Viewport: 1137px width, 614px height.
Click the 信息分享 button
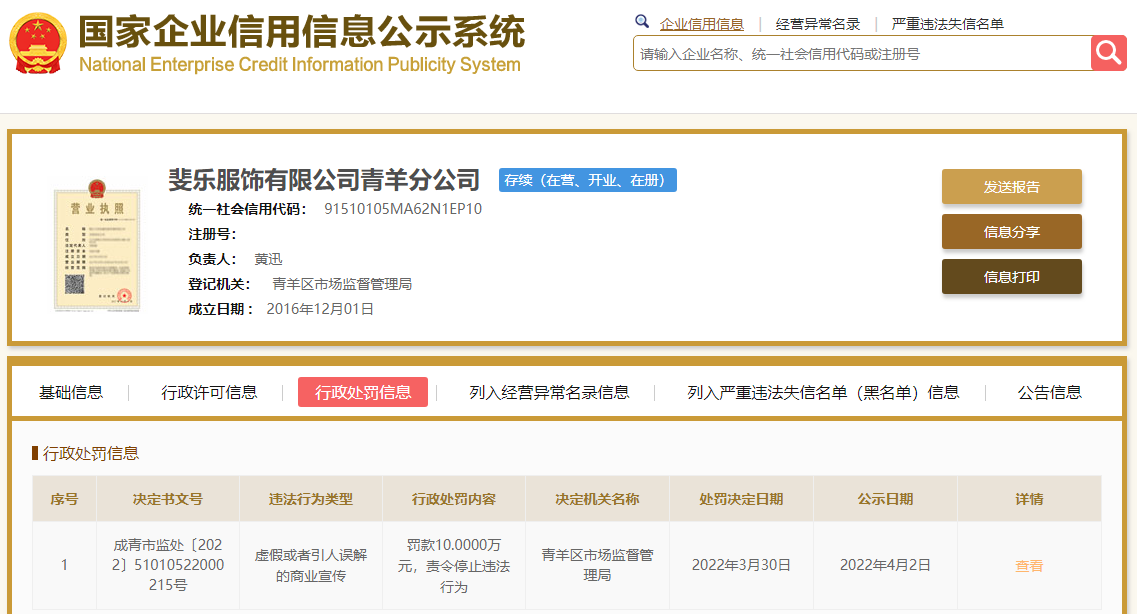[x=1011, y=231]
